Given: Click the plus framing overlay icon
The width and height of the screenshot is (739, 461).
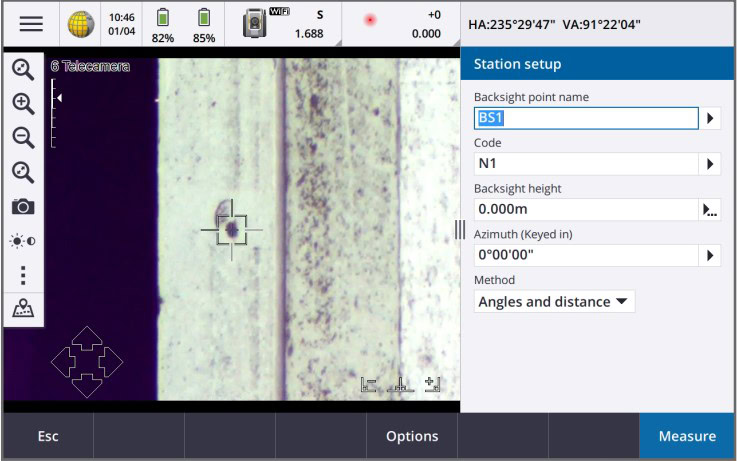Looking at the screenshot, I should pos(433,385).
